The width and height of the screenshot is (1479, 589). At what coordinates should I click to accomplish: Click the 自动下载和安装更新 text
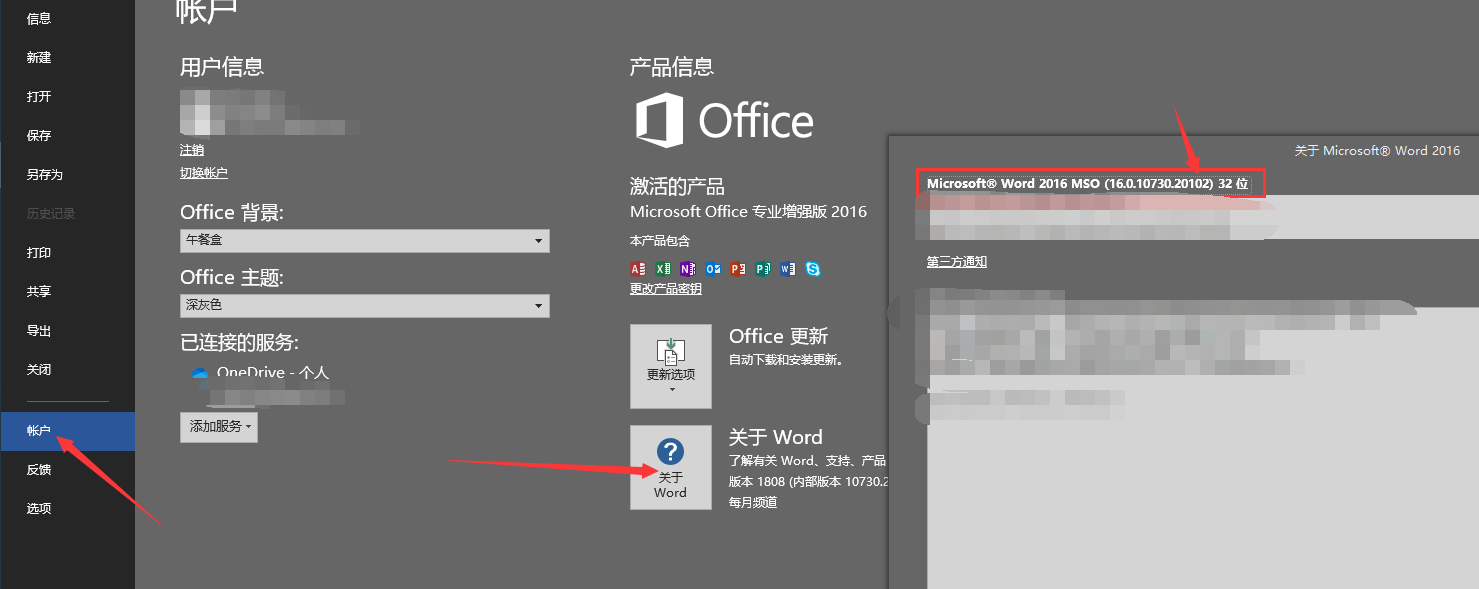coord(786,360)
